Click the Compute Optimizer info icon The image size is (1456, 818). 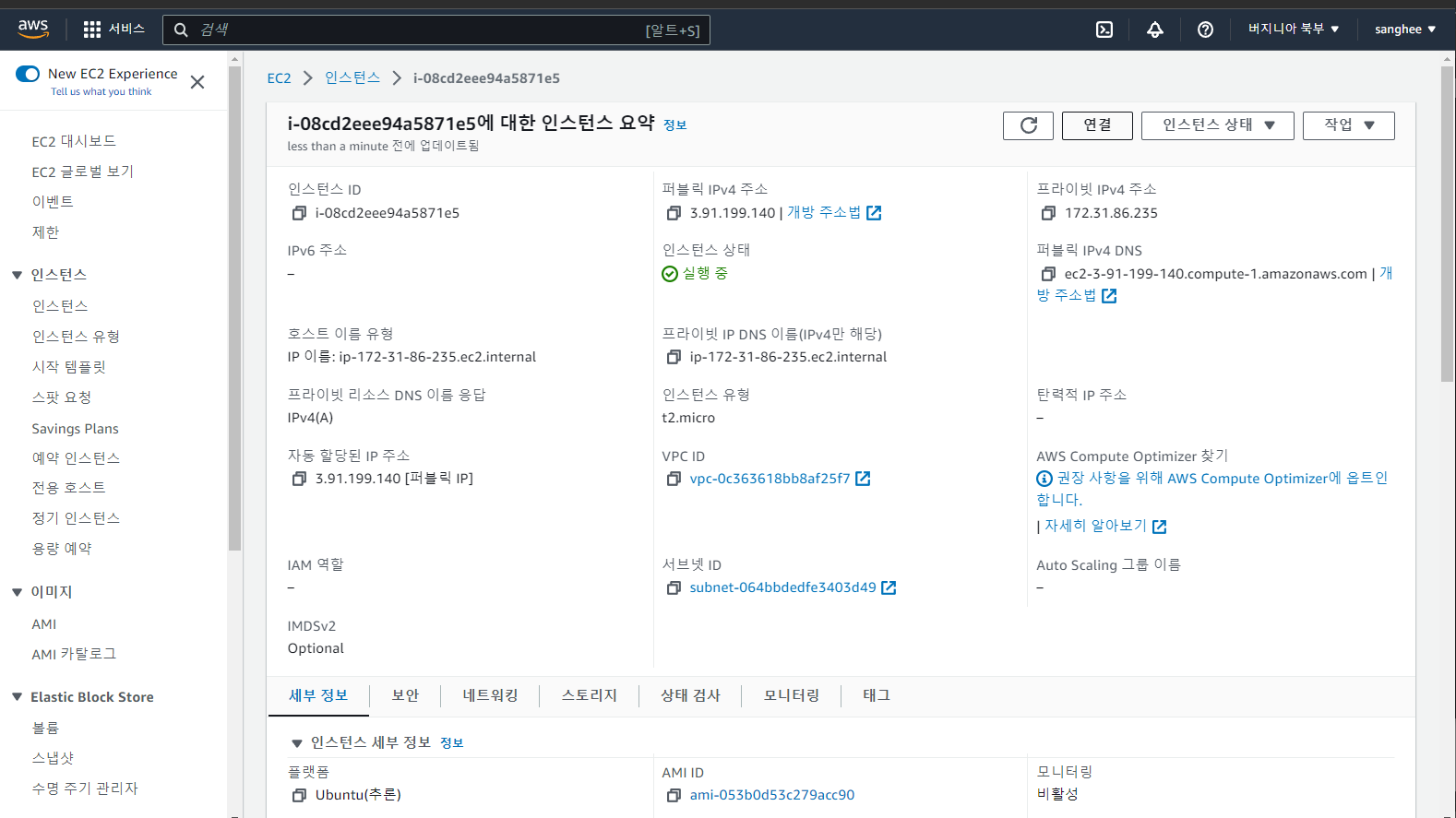tap(1044, 479)
